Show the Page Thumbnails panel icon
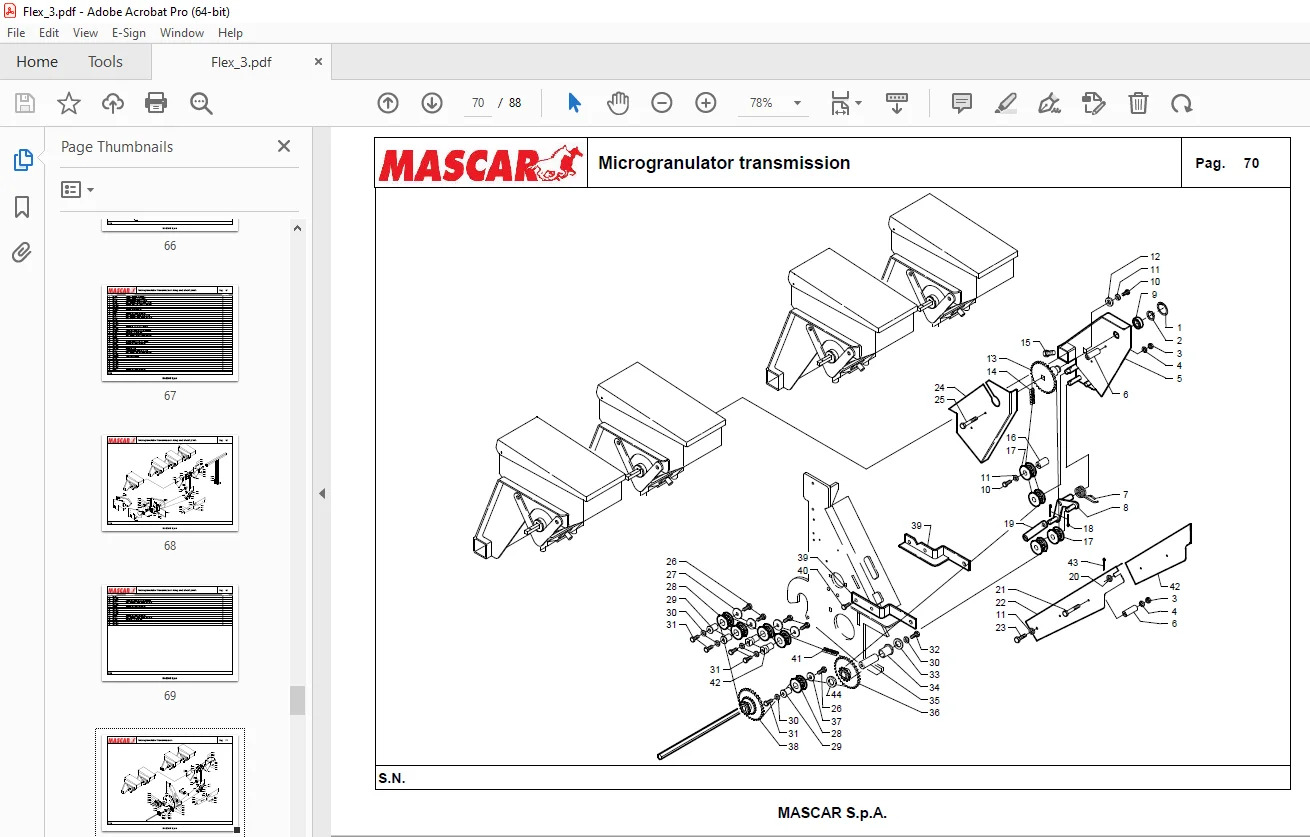Image resolution: width=1310 pixels, height=837 pixels. (22, 160)
